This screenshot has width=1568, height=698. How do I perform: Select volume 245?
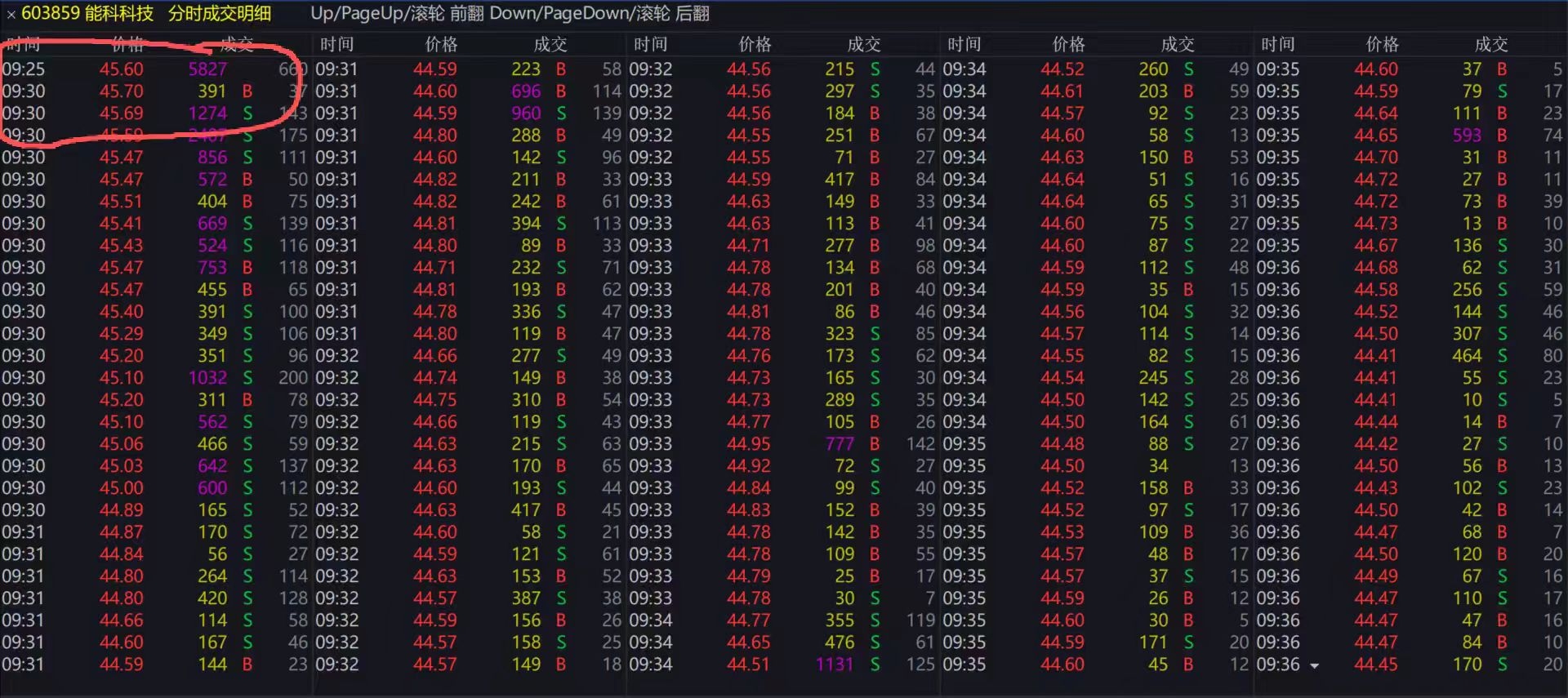point(1153,378)
